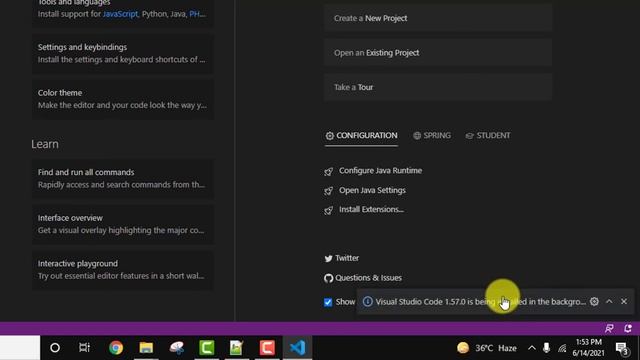Viewport: 640px width, 360px height.
Task: Open Configure Java Runtime rocket icon
Action: click(x=329, y=171)
